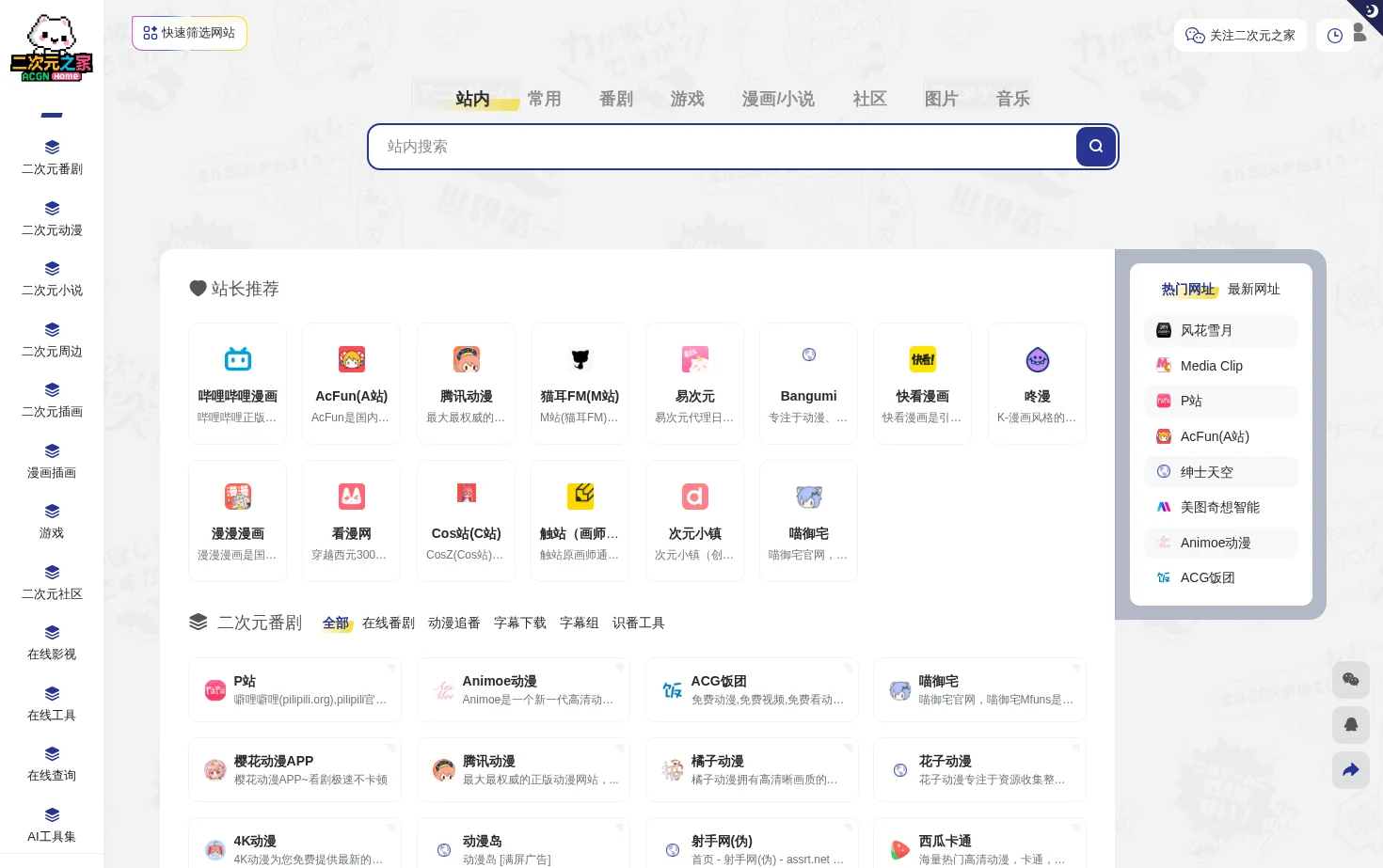Switch search to the 站内 tab
Image resolution: width=1383 pixels, height=868 pixels.
(x=472, y=99)
